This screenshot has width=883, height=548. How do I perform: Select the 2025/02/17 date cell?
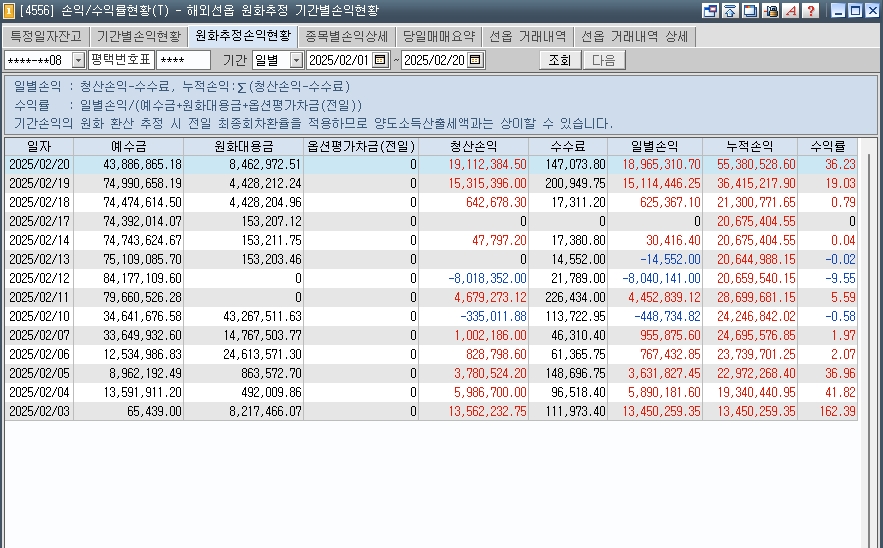(39, 221)
